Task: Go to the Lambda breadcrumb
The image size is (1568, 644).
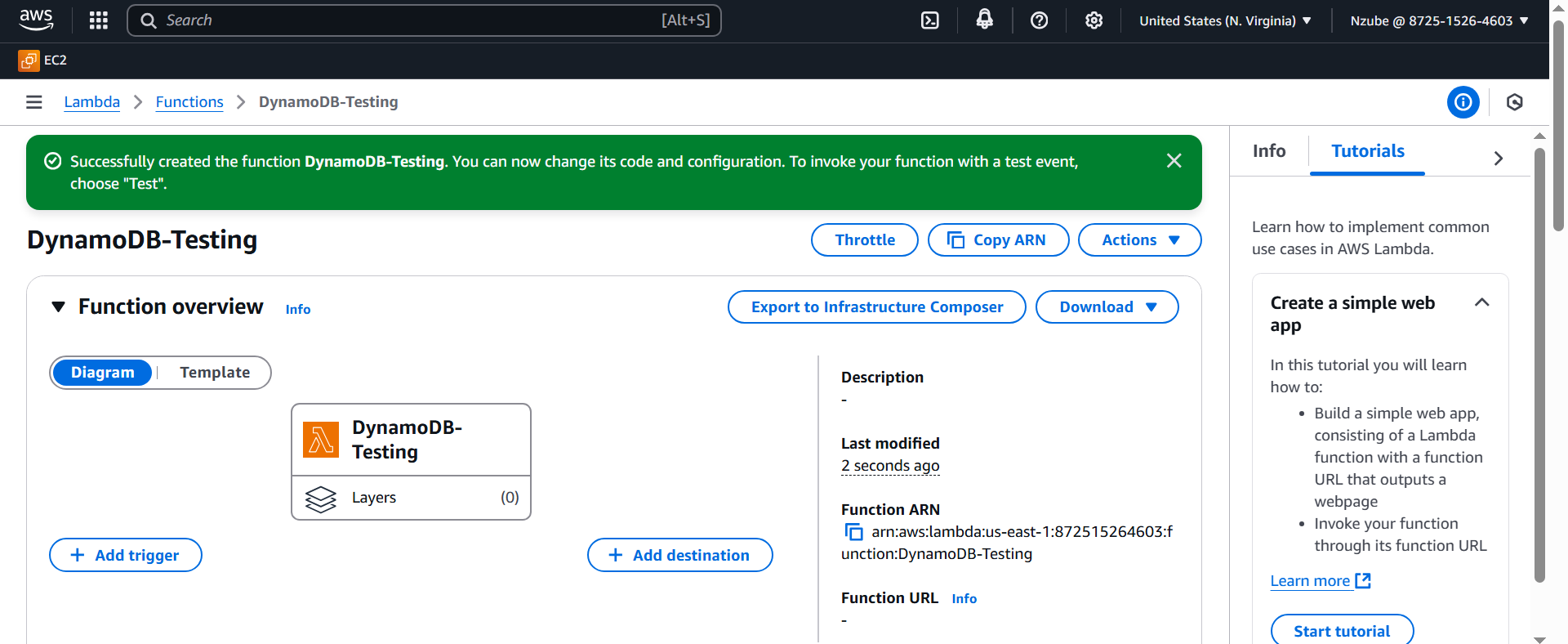Action: [92, 102]
